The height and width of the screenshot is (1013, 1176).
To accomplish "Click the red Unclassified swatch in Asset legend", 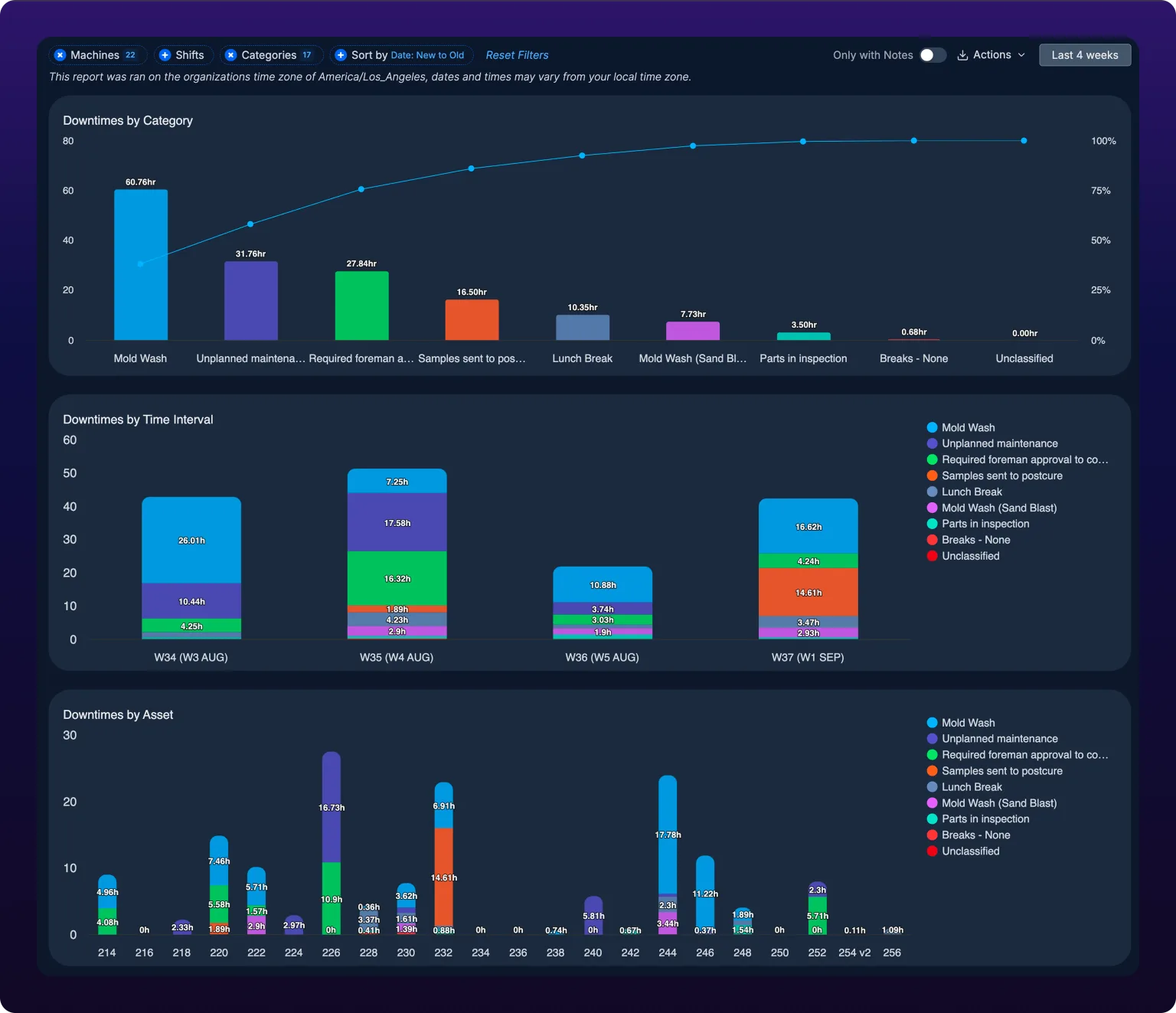I will pos(932,851).
